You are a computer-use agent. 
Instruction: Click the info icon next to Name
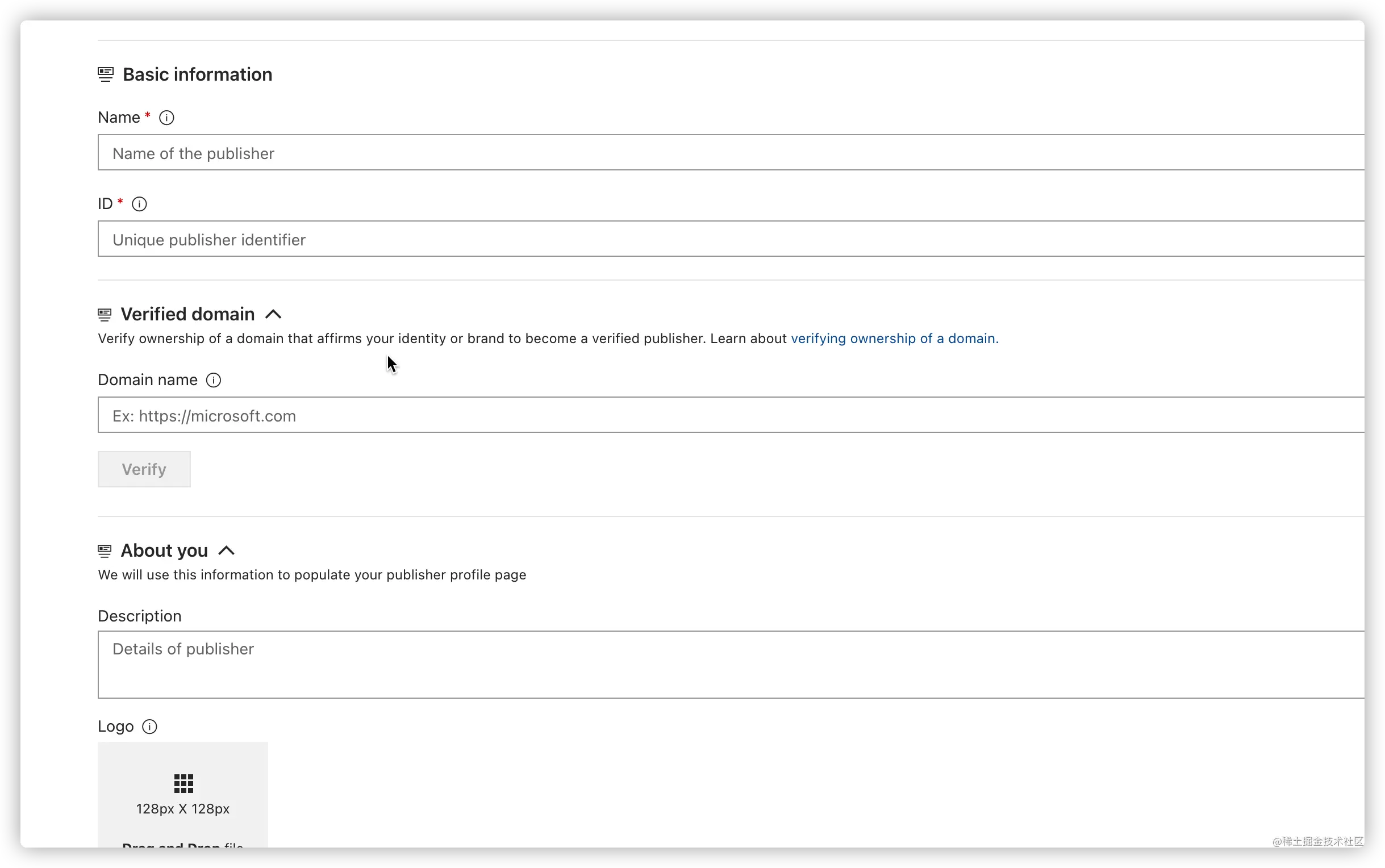click(x=166, y=118)
